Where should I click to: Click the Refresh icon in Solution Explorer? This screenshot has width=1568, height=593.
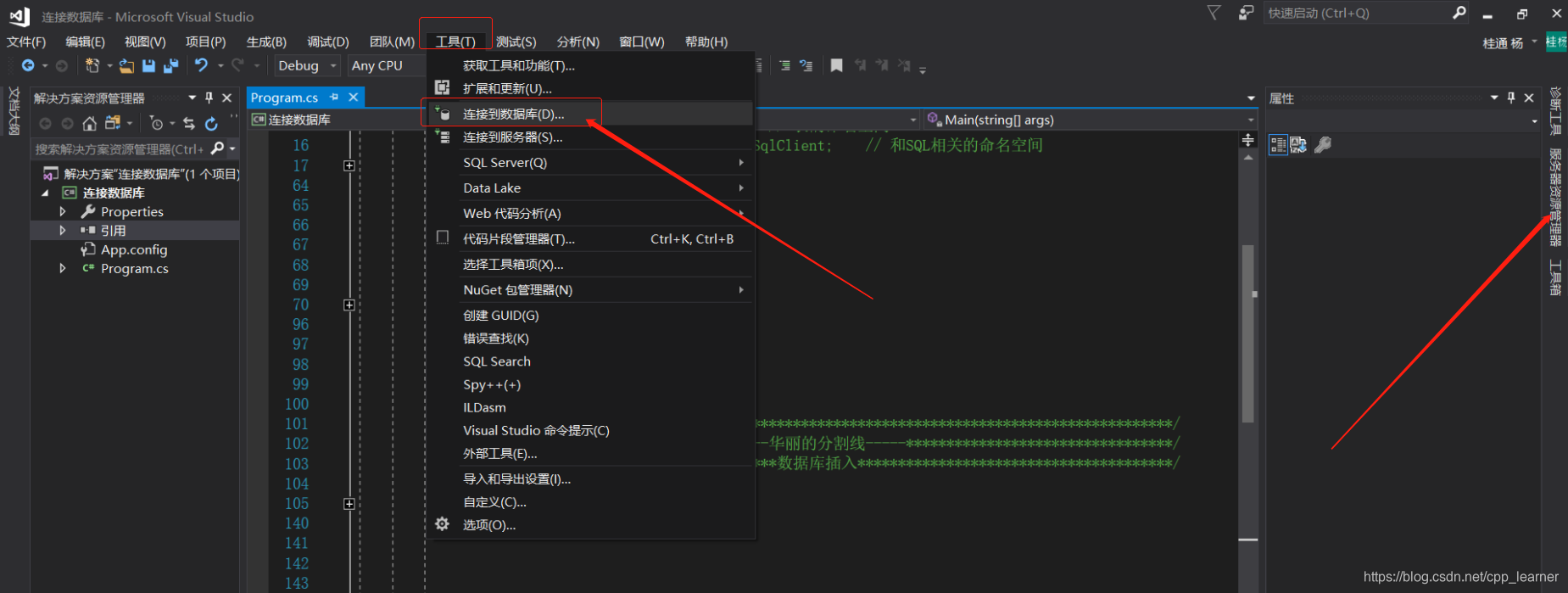pos(211,124)
